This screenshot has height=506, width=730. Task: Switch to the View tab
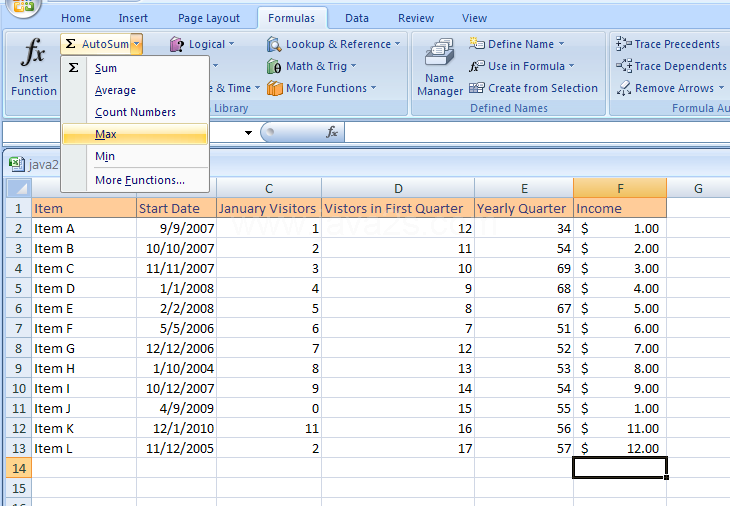click(x=474, y=18)
